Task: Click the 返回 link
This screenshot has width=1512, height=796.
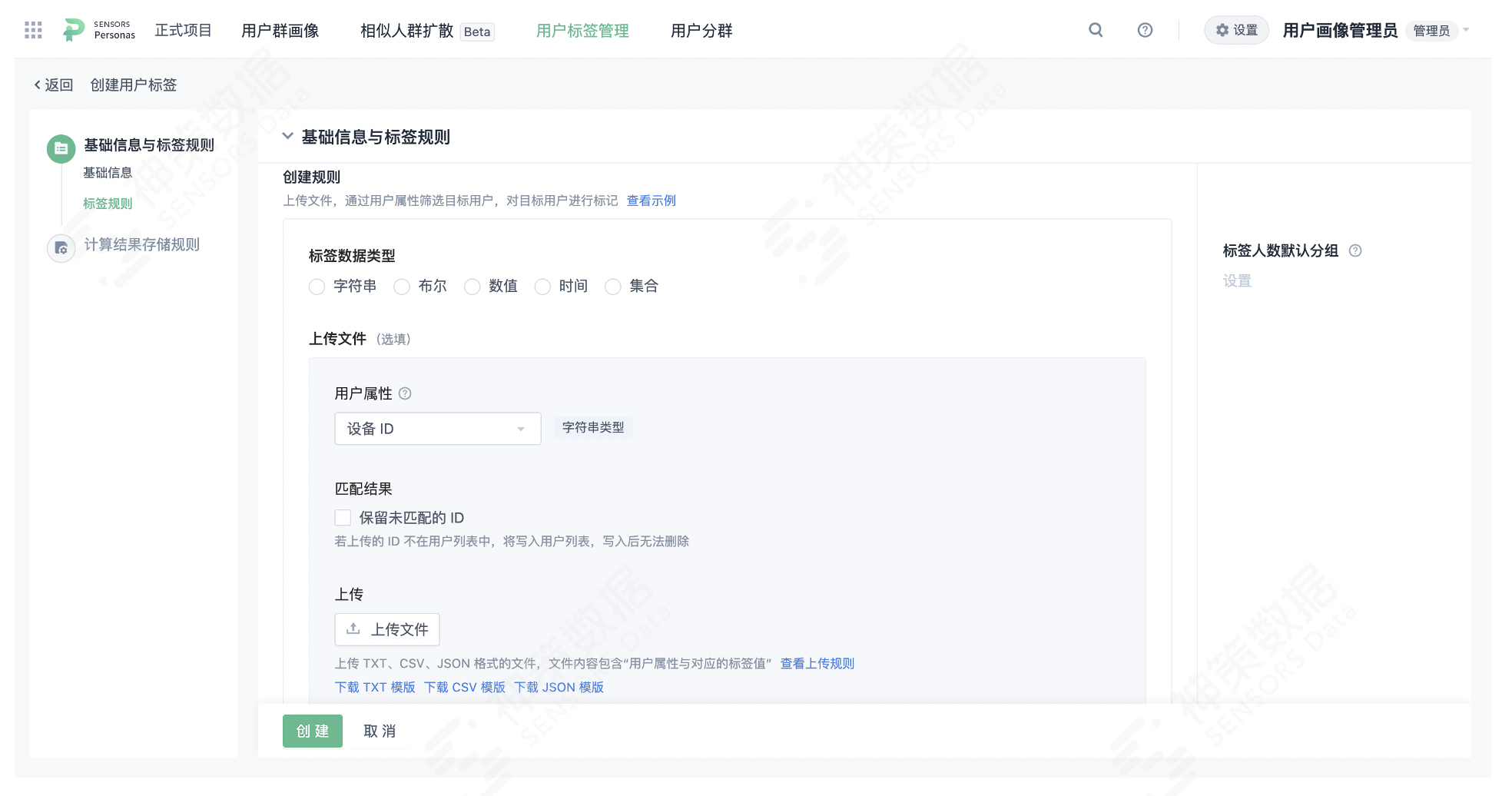Action: point(59,85)
